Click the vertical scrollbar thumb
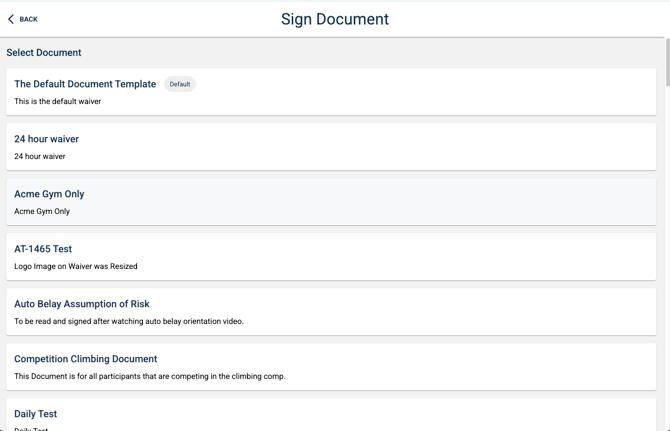 pyautogui.click(x=667, y=62)
